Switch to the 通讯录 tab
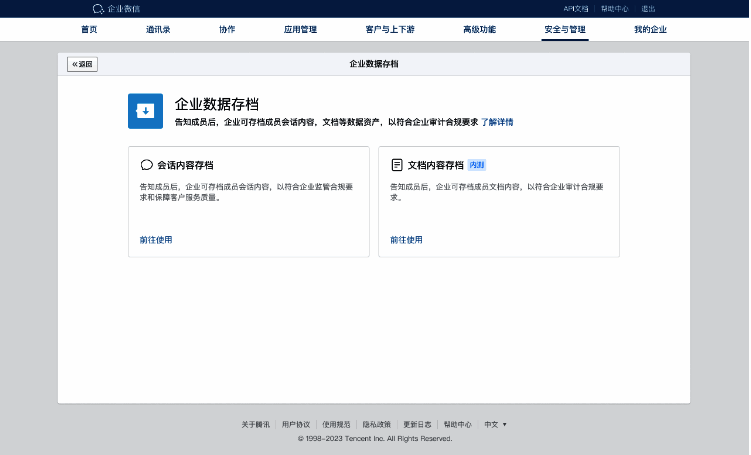The height and width of the screenshot is (455, 751). [158, 29]
